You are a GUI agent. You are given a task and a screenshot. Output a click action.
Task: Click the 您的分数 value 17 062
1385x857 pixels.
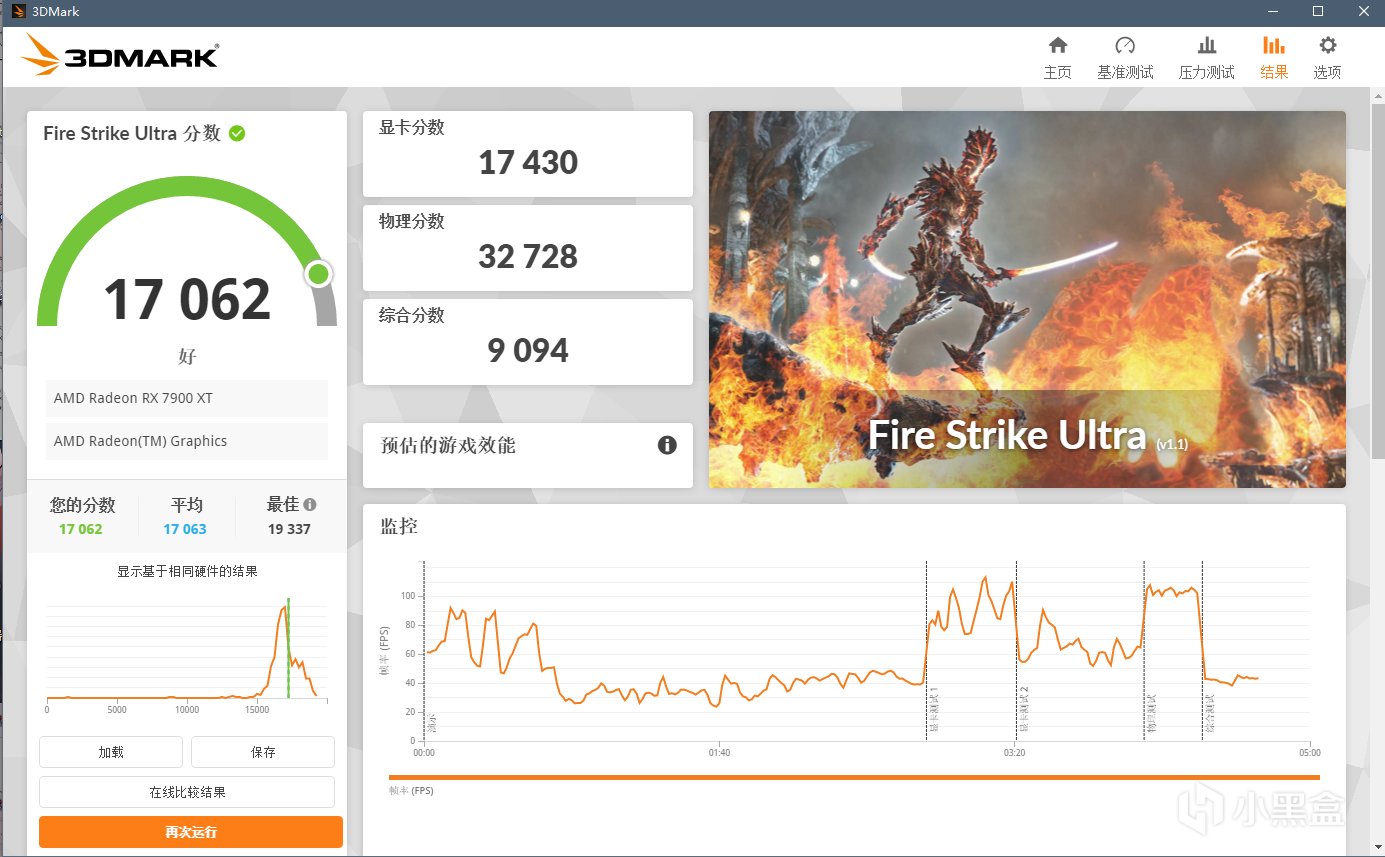click(x=81, y=529)
